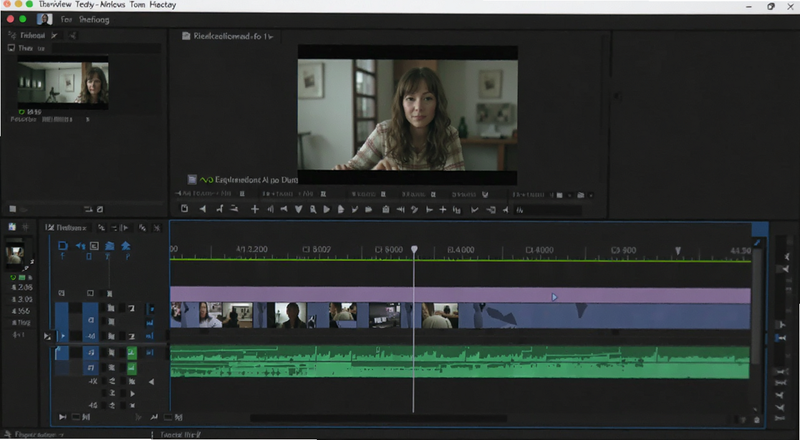Image resolution: width=800 pixels, height=440 pixels.
Task: Click the magnifier zoom icon in the transport bar
Action: click(313, 209)
